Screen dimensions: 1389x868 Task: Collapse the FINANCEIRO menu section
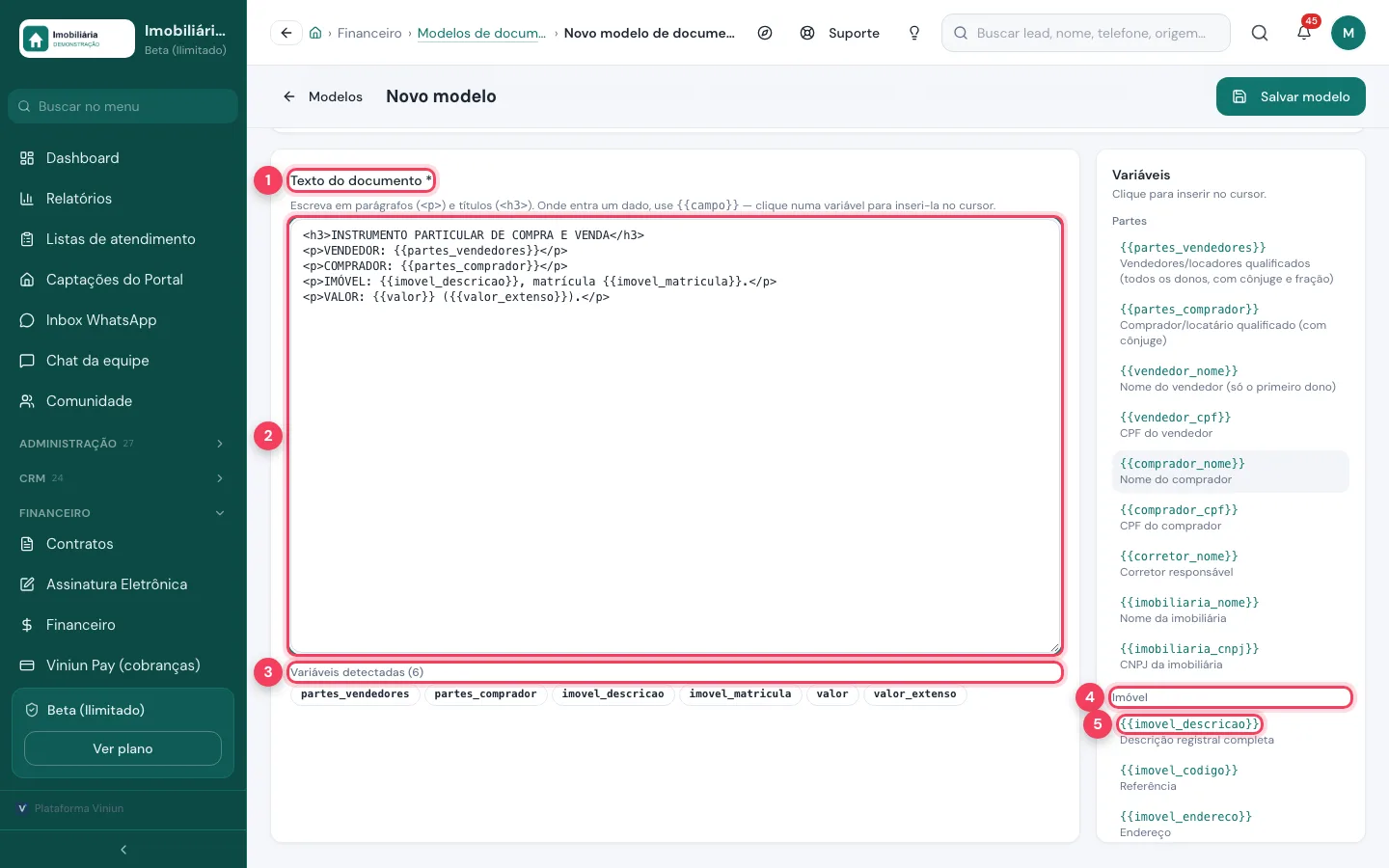123,513
